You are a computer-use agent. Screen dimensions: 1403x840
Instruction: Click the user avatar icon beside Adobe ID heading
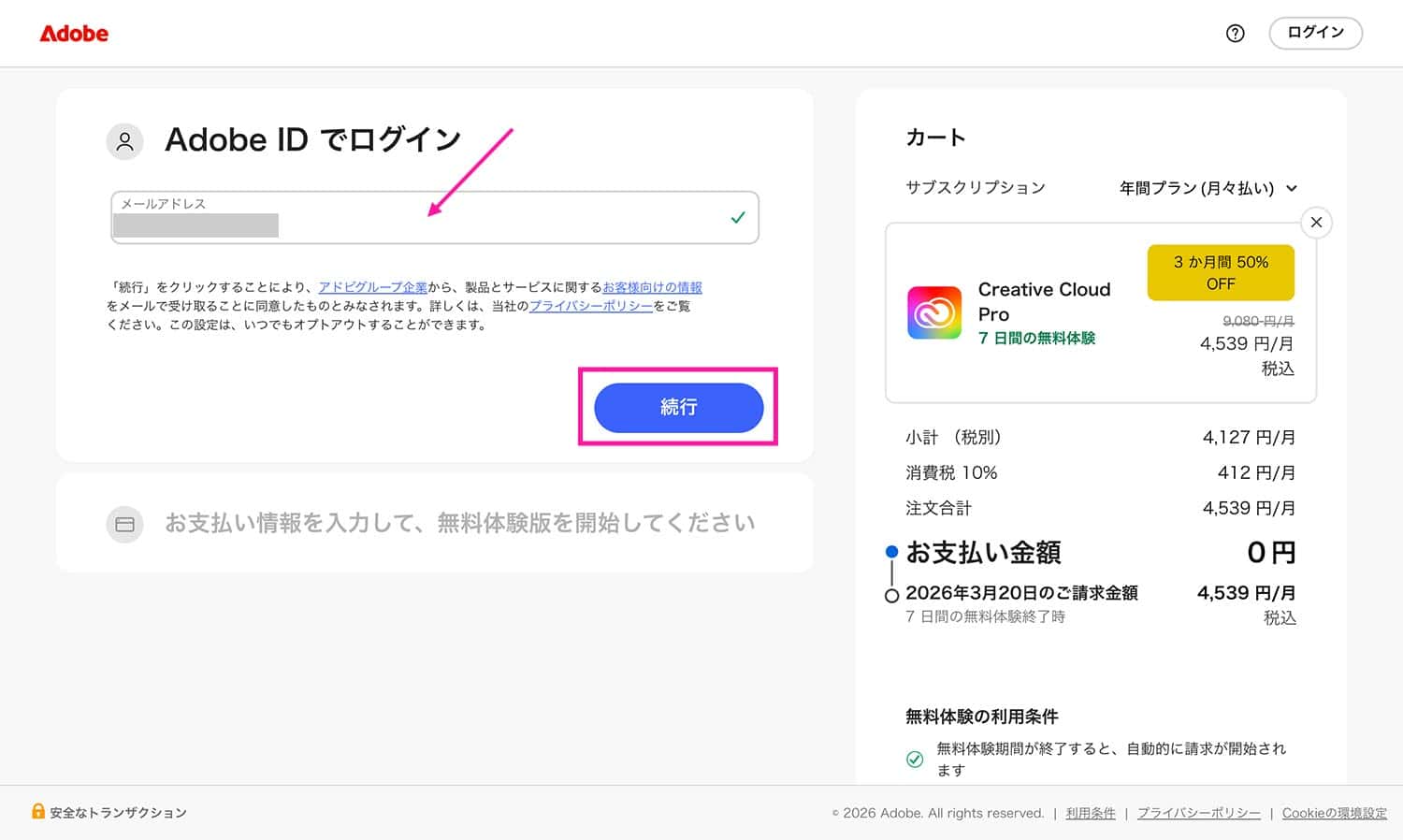[124, 141]
